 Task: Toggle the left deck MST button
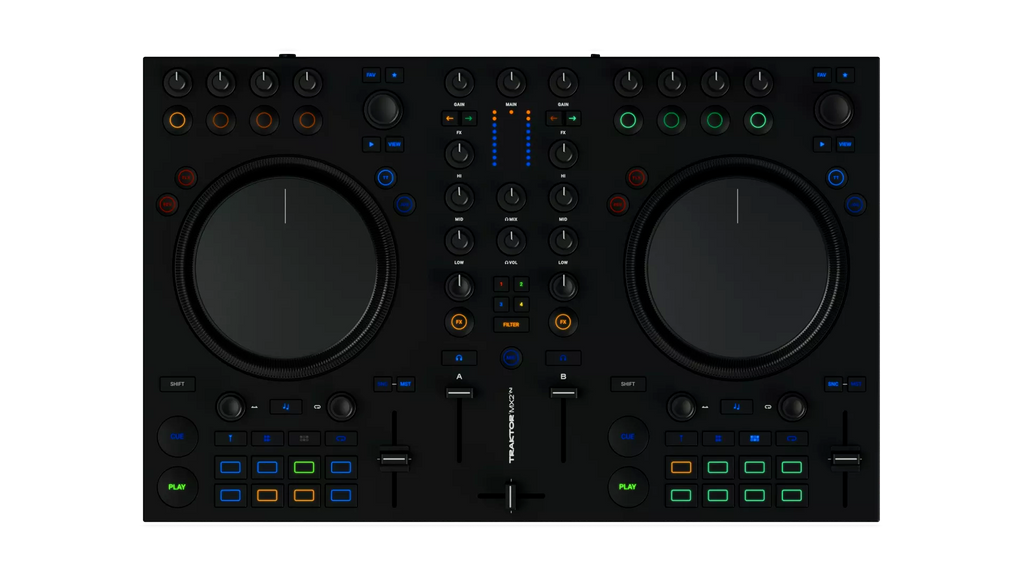406,384
